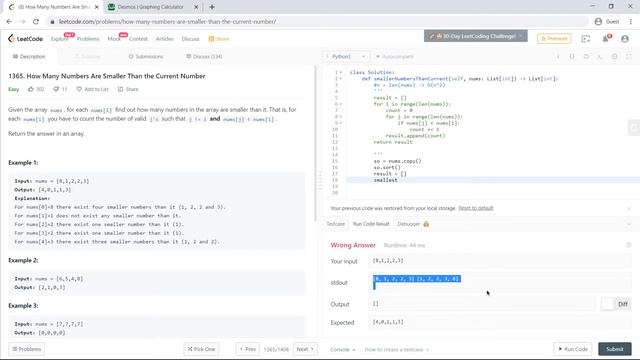
Task: Click the Premium button
Action: pos(554,38)
